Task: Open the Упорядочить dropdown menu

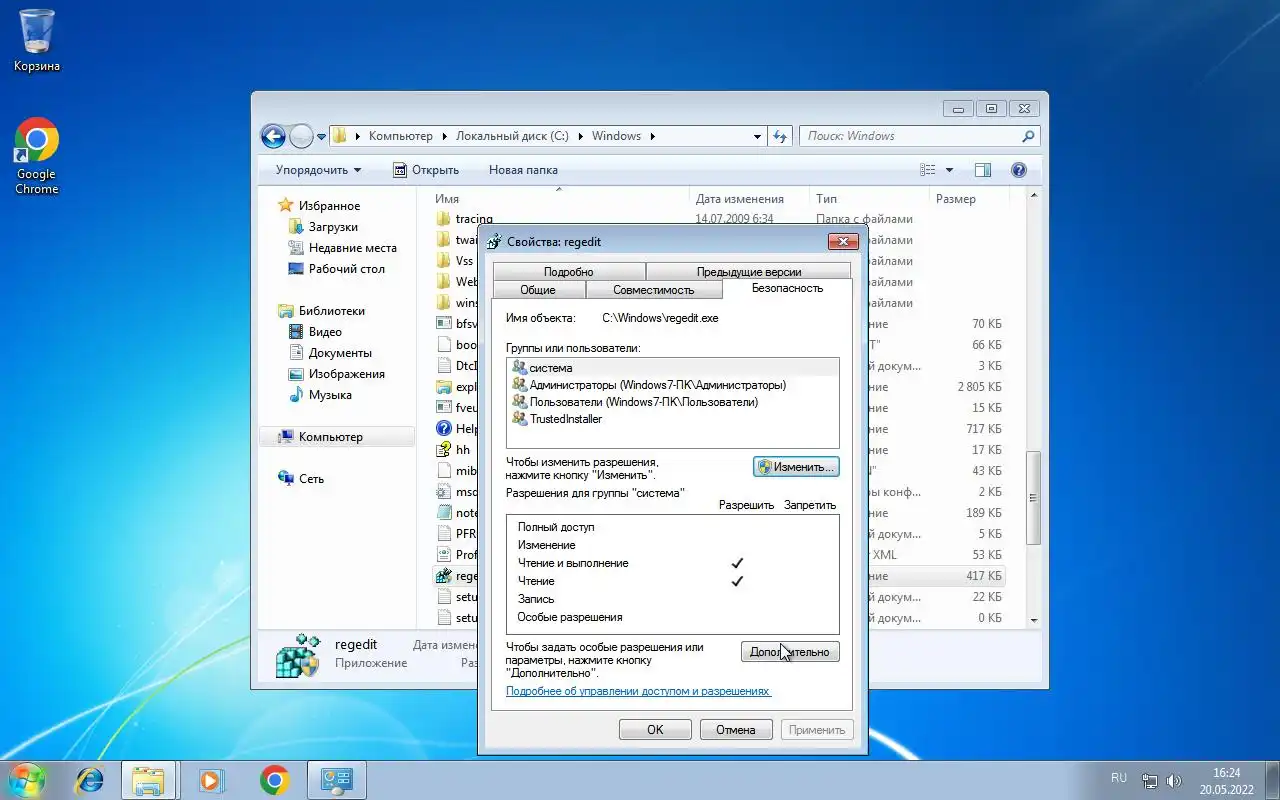Action: 318,170
